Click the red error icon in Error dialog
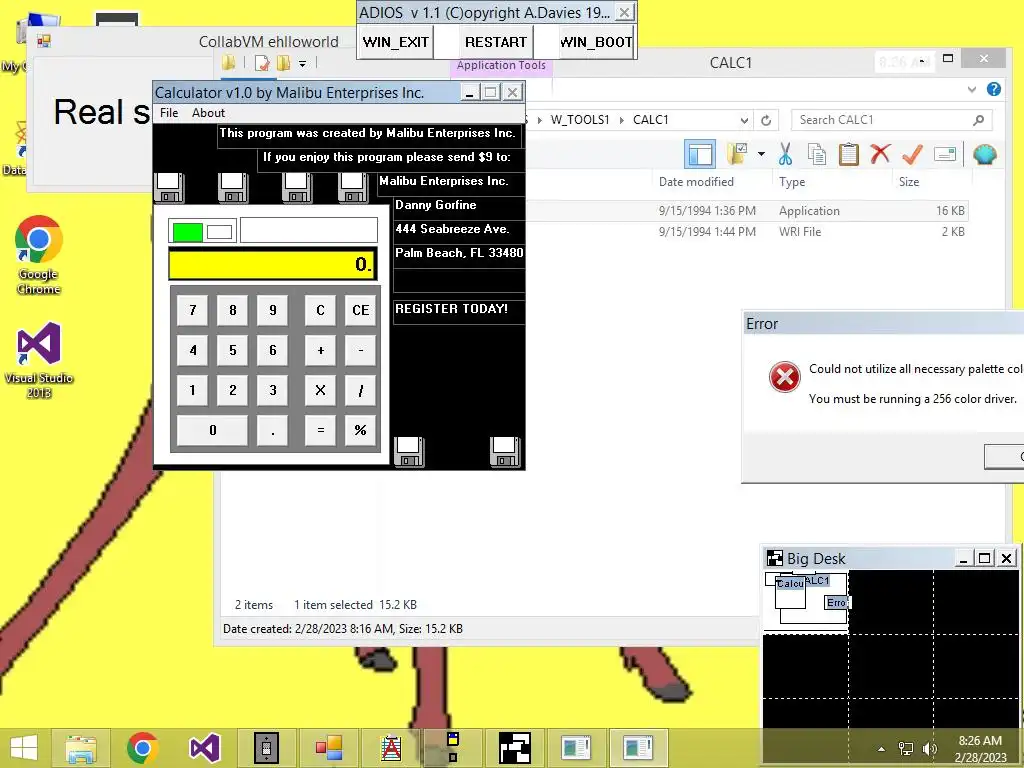The image size is (1024, 768). coord(784,377)
